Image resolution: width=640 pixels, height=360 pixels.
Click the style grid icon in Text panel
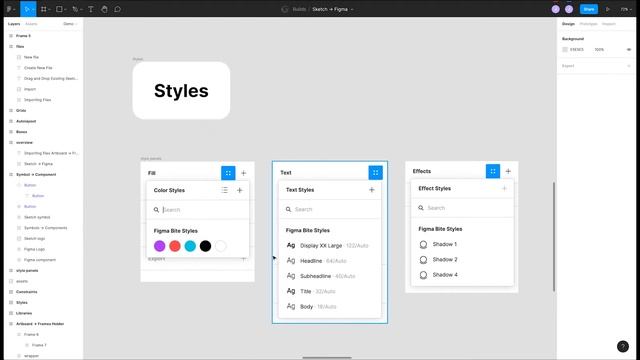tap(376, 173)
